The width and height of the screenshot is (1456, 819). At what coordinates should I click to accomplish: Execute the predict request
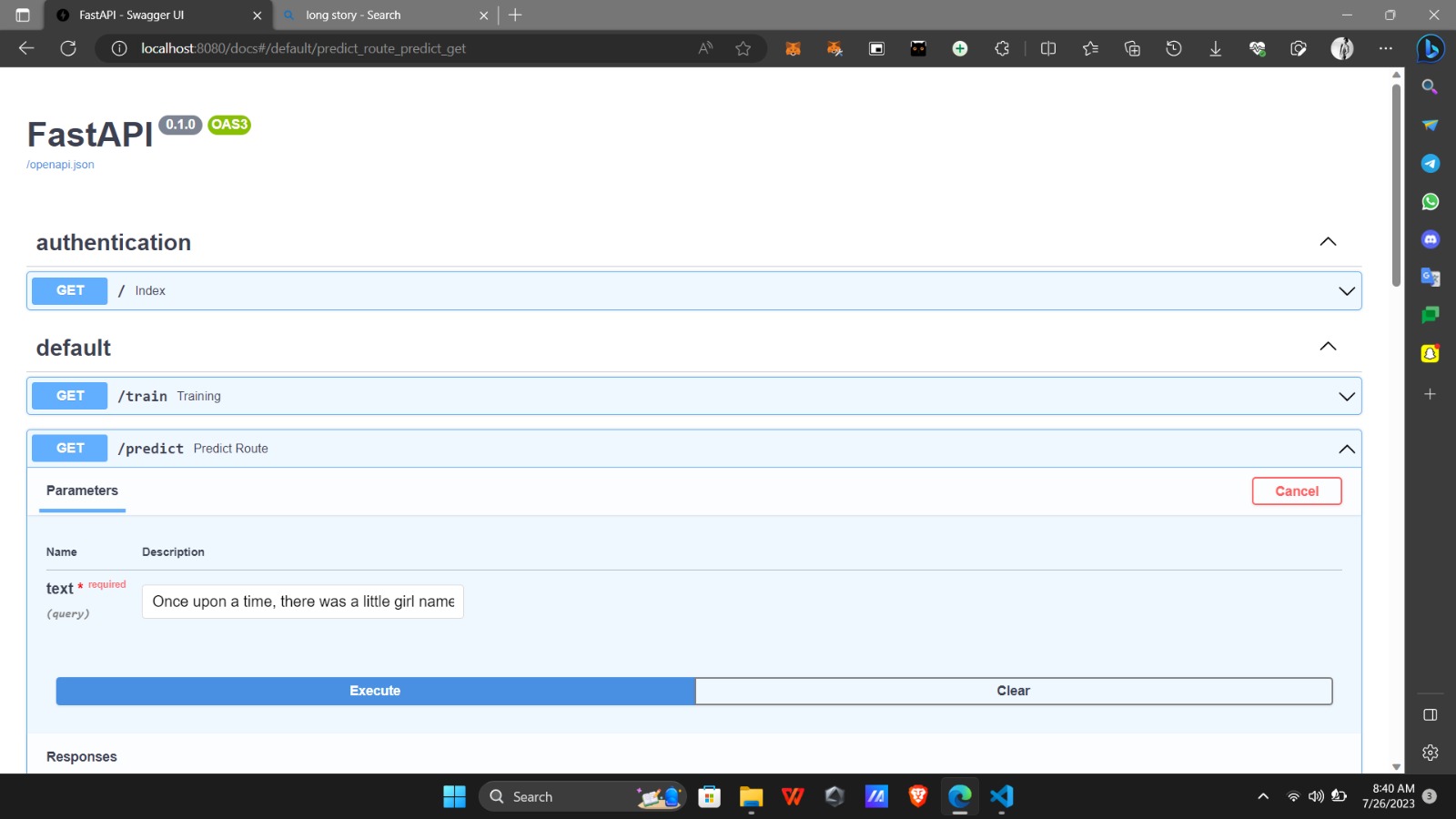pos(375,691)
